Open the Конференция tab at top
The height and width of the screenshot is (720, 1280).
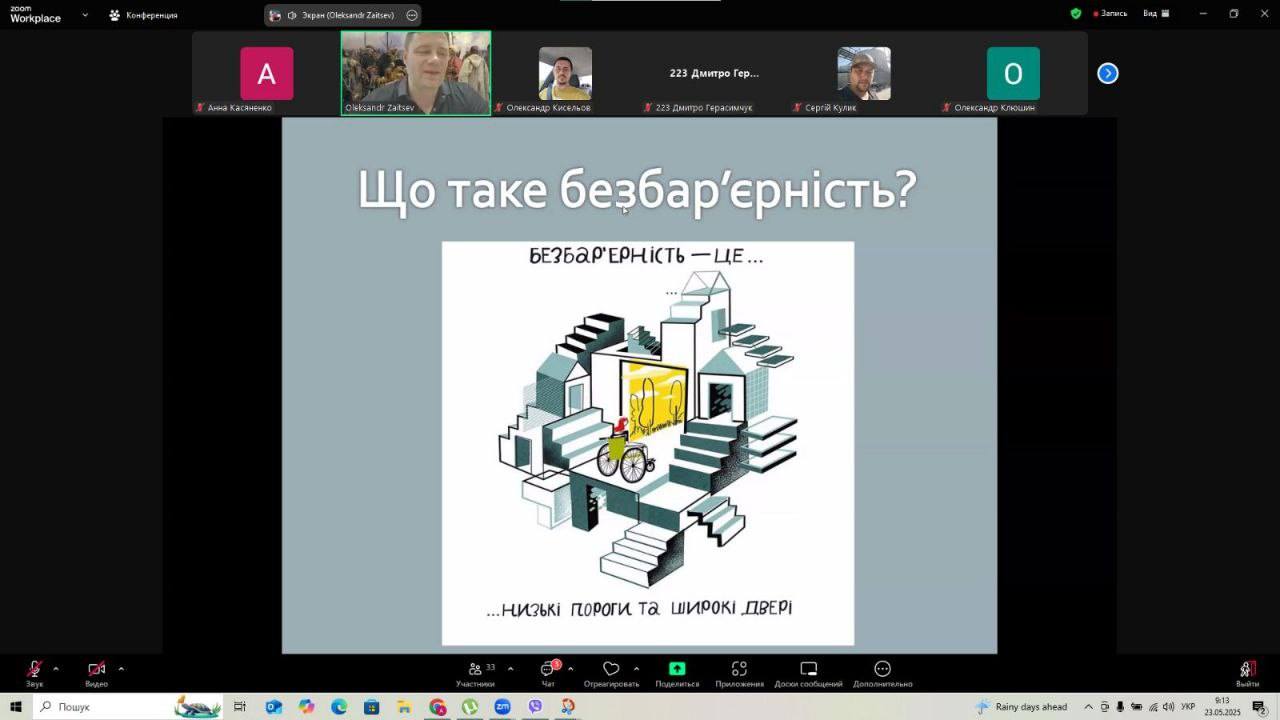click(143, 15)
